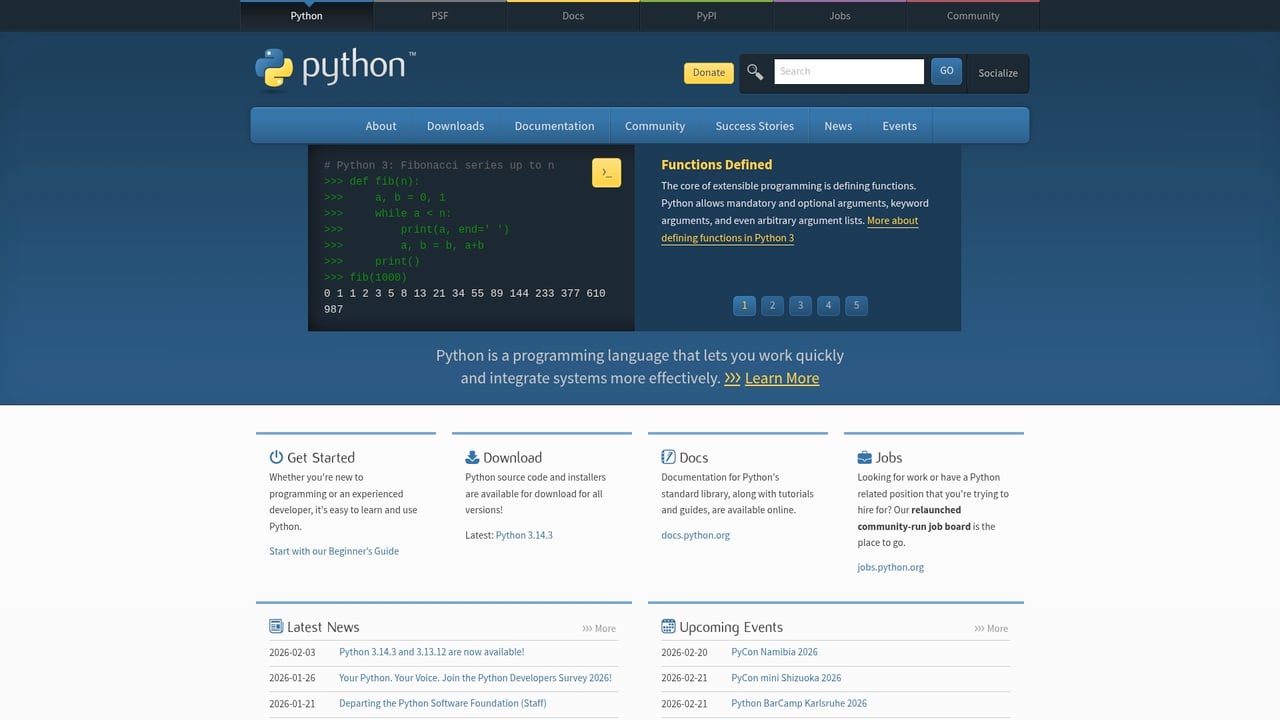Viewport: 1280px width, 720px height.
Task: Click the calendar icon beside Upcoming Events
Action: [x=667, y=626]
